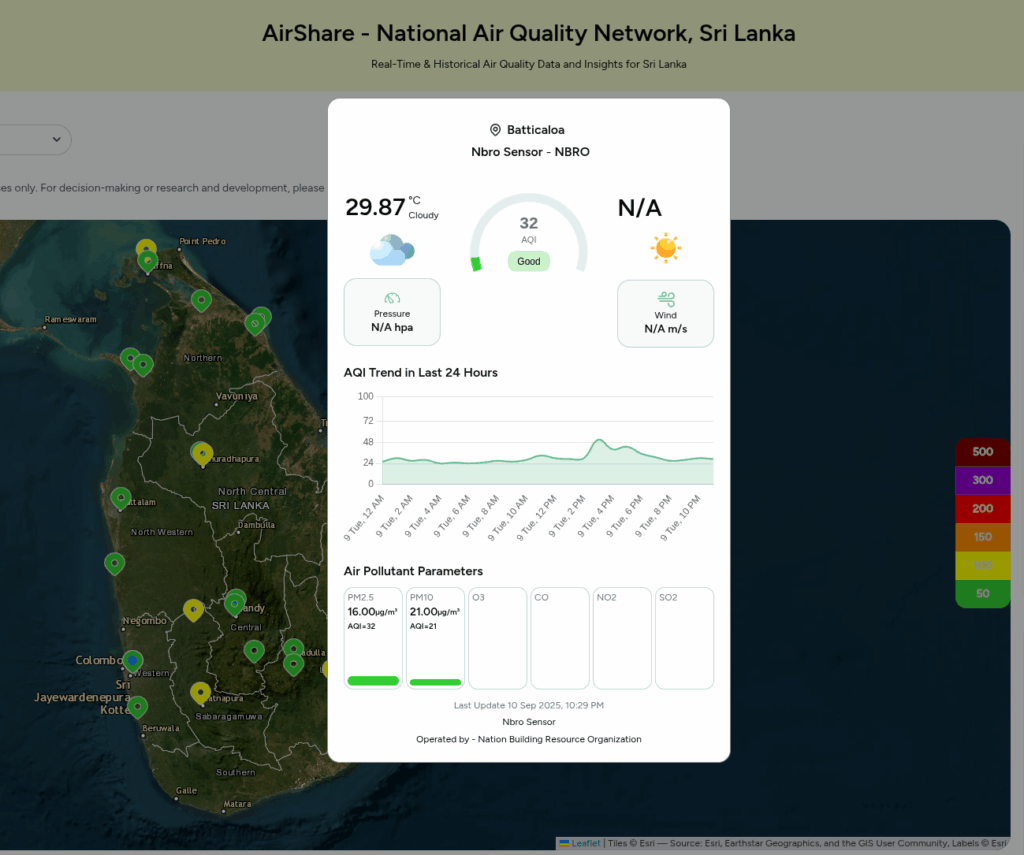
Task: Open the PM10 pollutant card
Action: coord(435,638)
